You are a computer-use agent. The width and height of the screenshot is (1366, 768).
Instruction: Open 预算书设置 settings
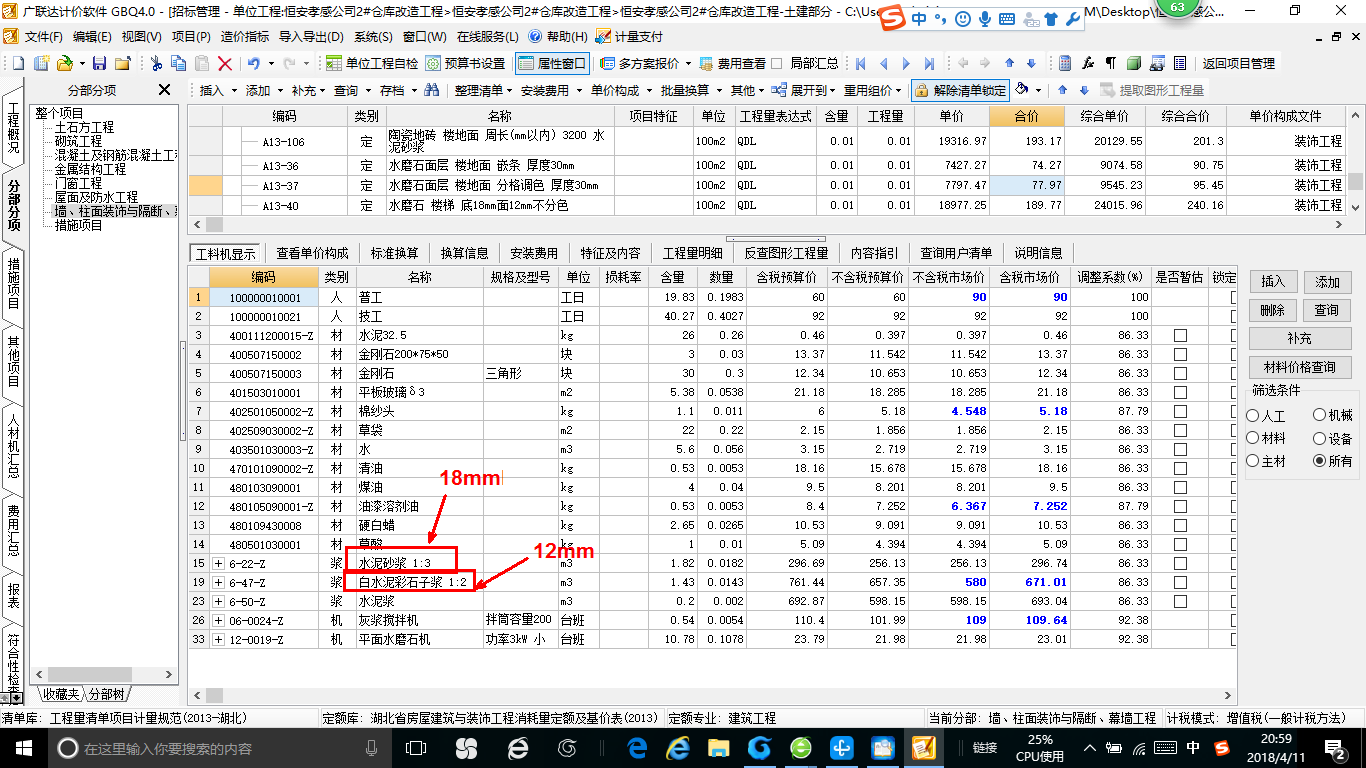[x=465, y=63]
